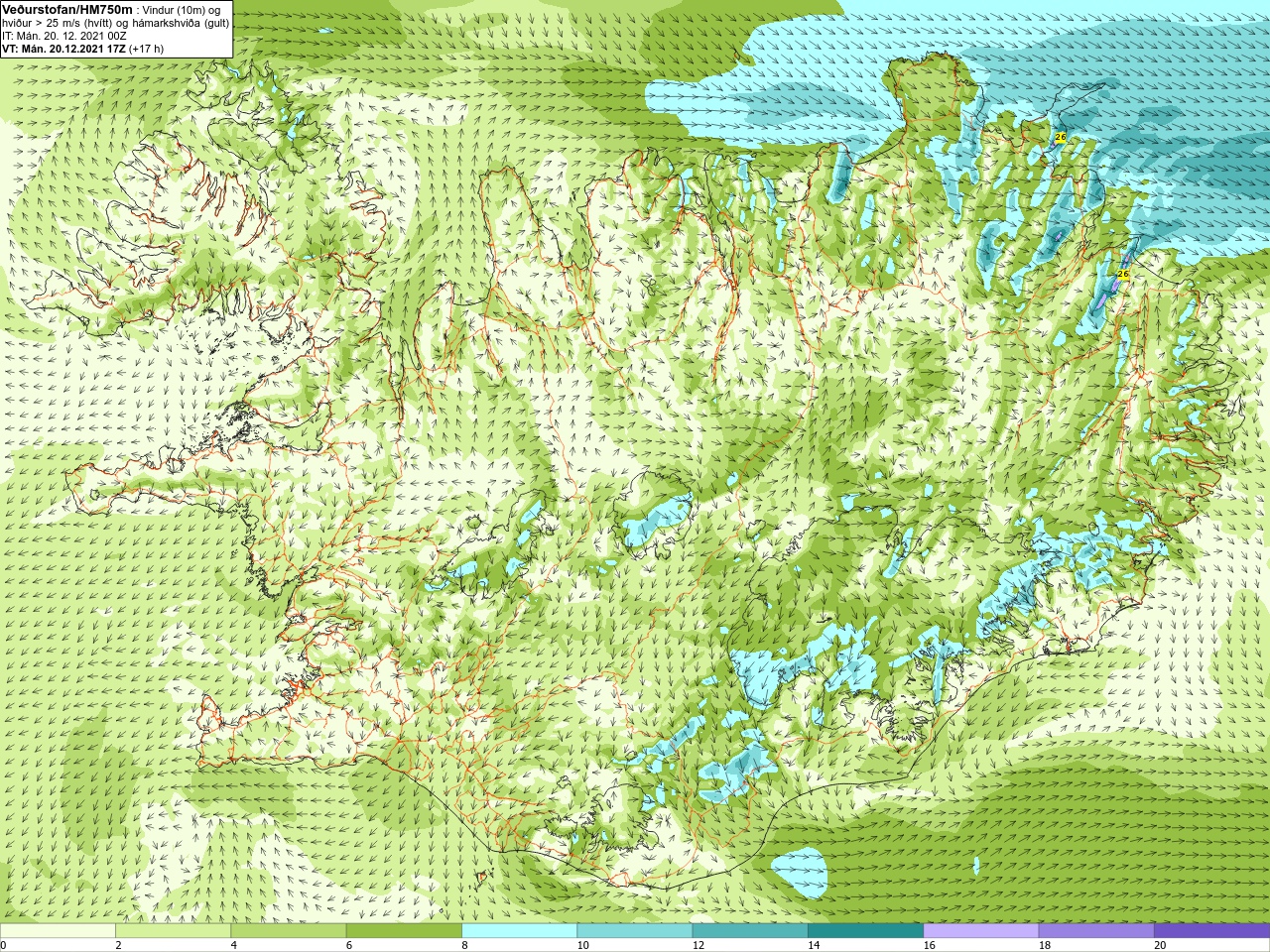Click the 0–2 m/s pale yellow scale swatch
Screen dimensions: 1270x952
click(58, 931)
